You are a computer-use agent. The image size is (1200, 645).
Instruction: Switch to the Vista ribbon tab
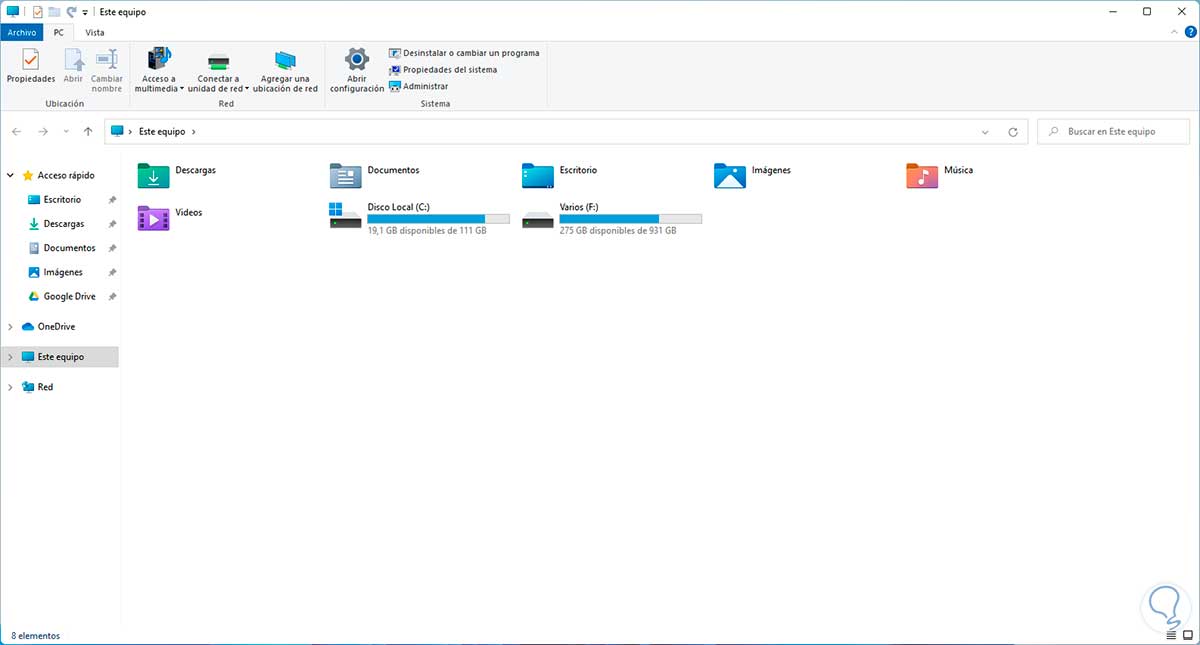(x=95, y=32)
